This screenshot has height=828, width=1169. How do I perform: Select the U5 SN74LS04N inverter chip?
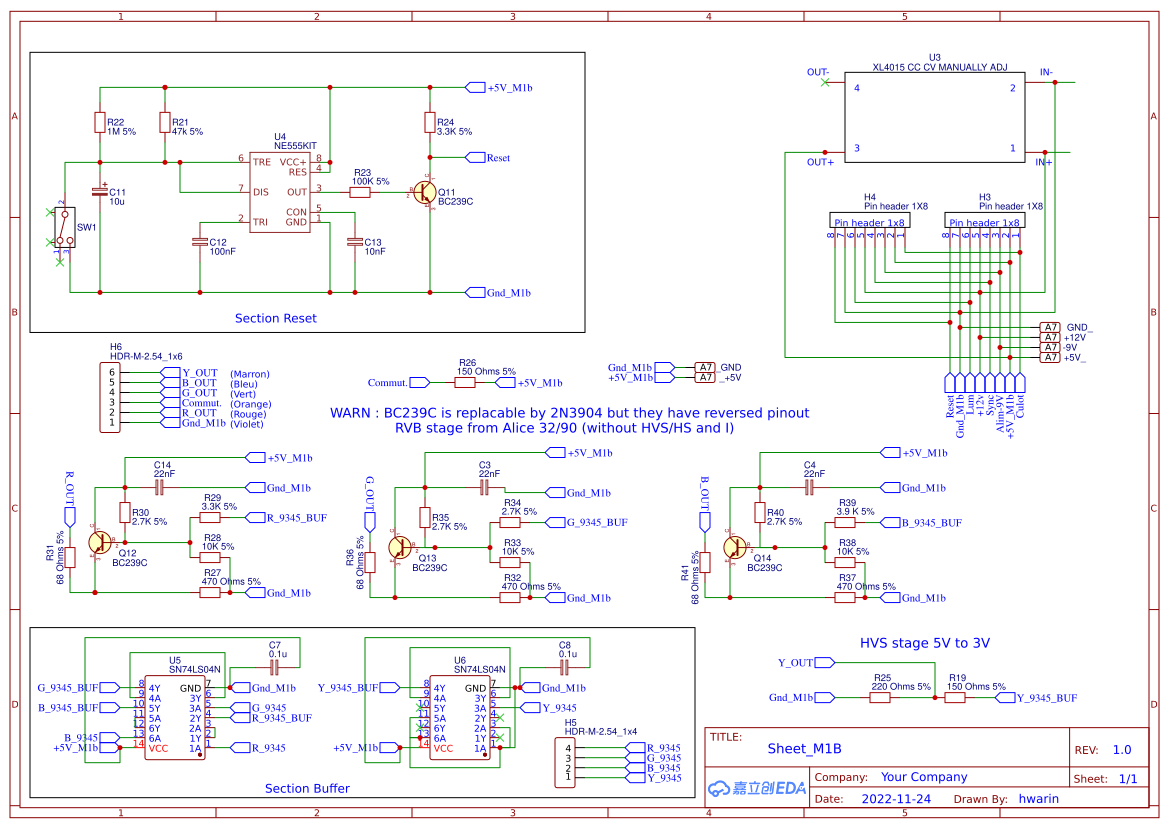coord(175,717)
